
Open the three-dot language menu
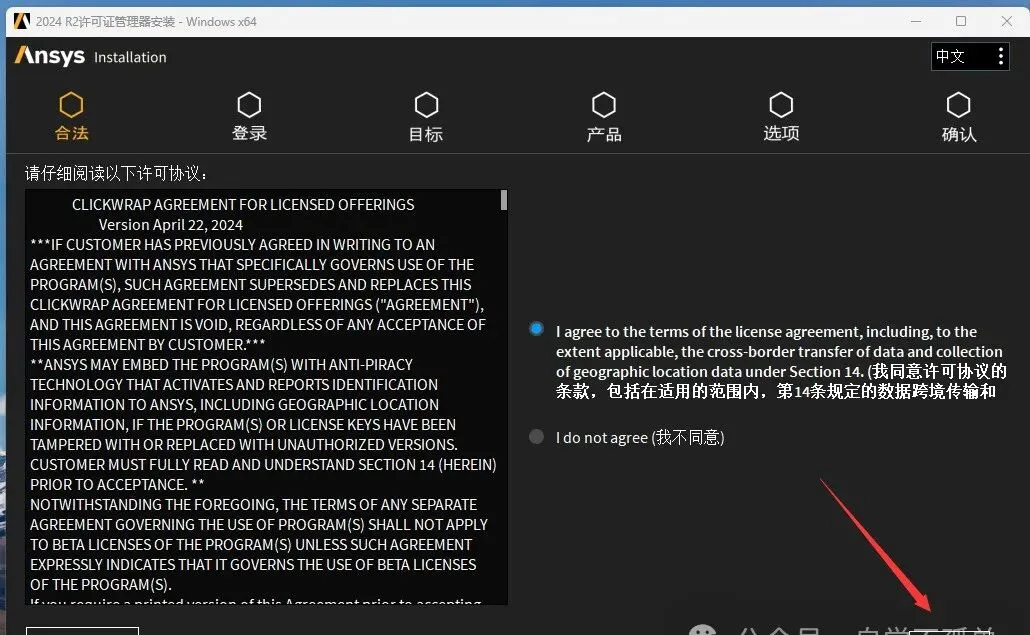[1000, 56]
